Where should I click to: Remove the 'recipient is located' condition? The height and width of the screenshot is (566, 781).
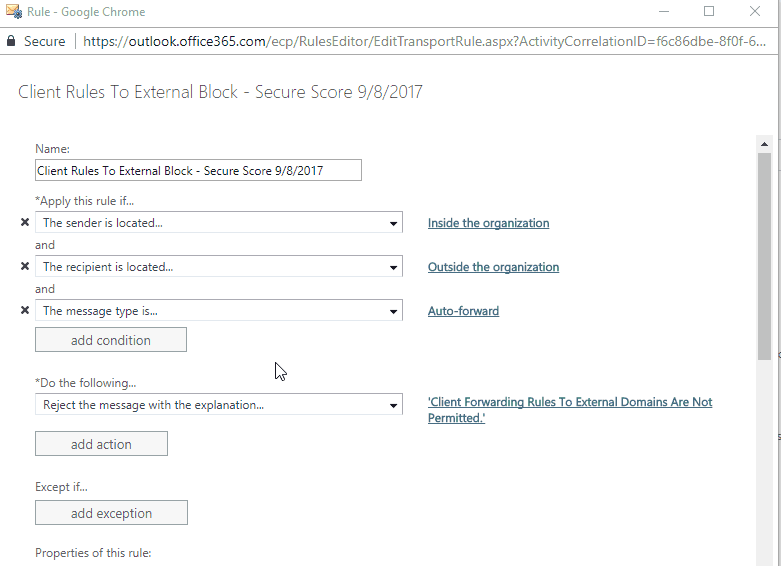tap(25, 266)
